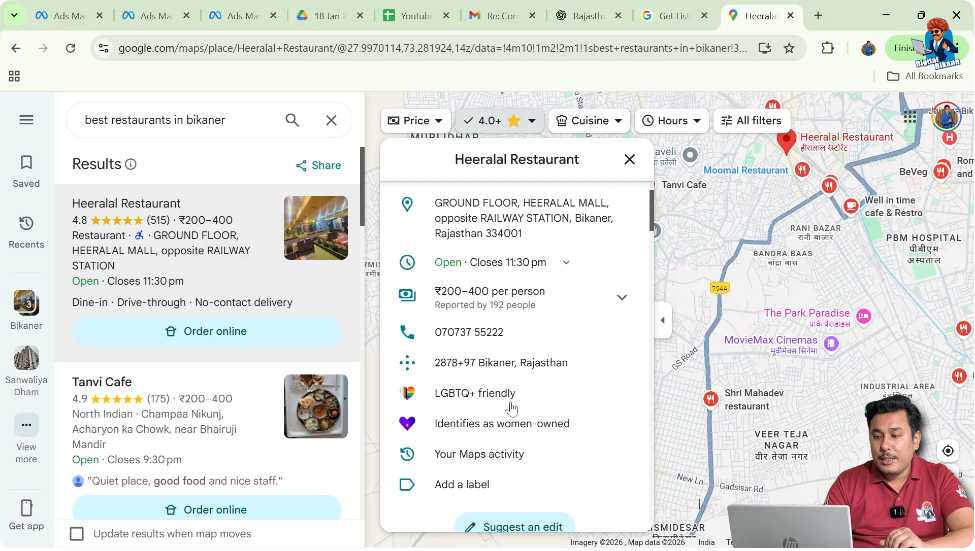The image size is (975, 551).
Task: Switch to the Gmail Re: Con tab
Action: [502, 16]
